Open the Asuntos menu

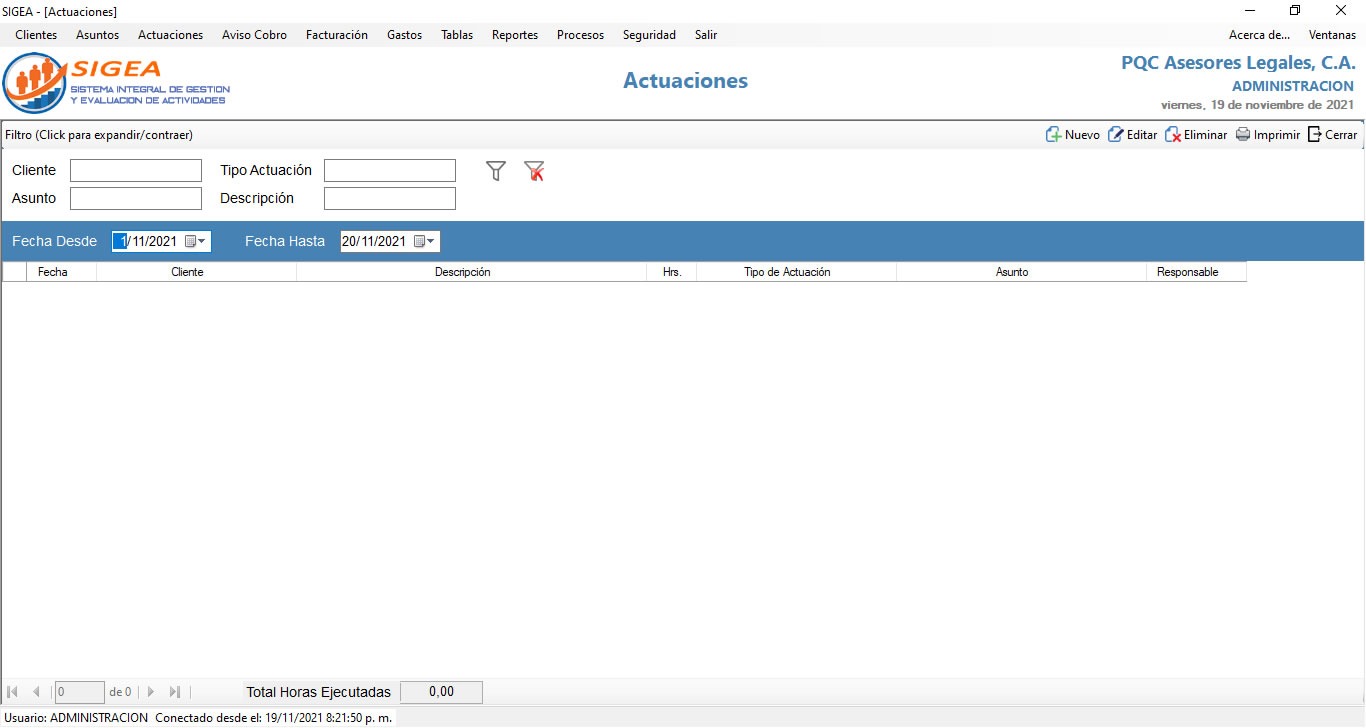coord(97,35)
